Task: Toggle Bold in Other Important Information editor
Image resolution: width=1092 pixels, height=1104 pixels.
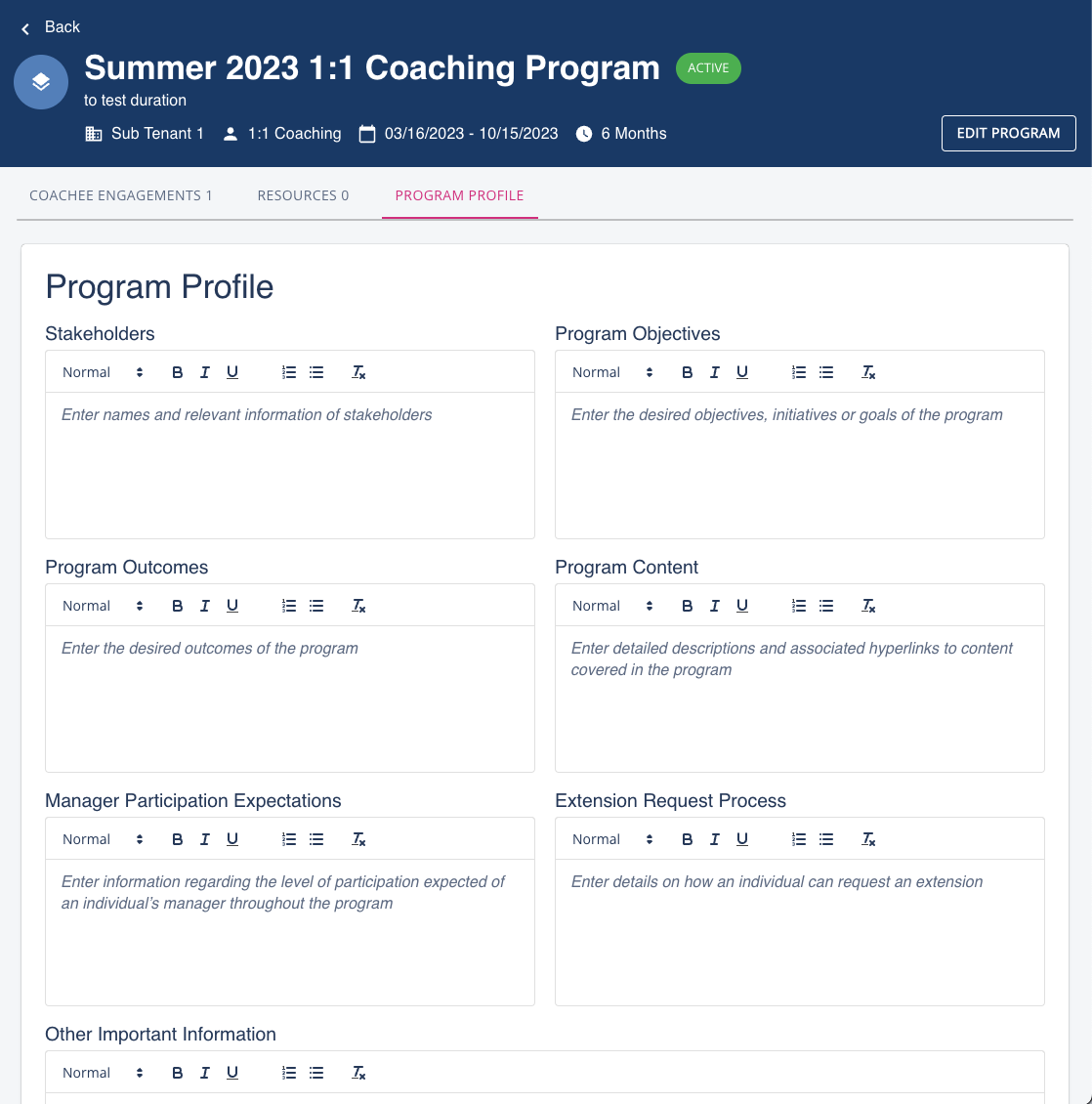Action: pyautogui.click(x=178, y=1073)
